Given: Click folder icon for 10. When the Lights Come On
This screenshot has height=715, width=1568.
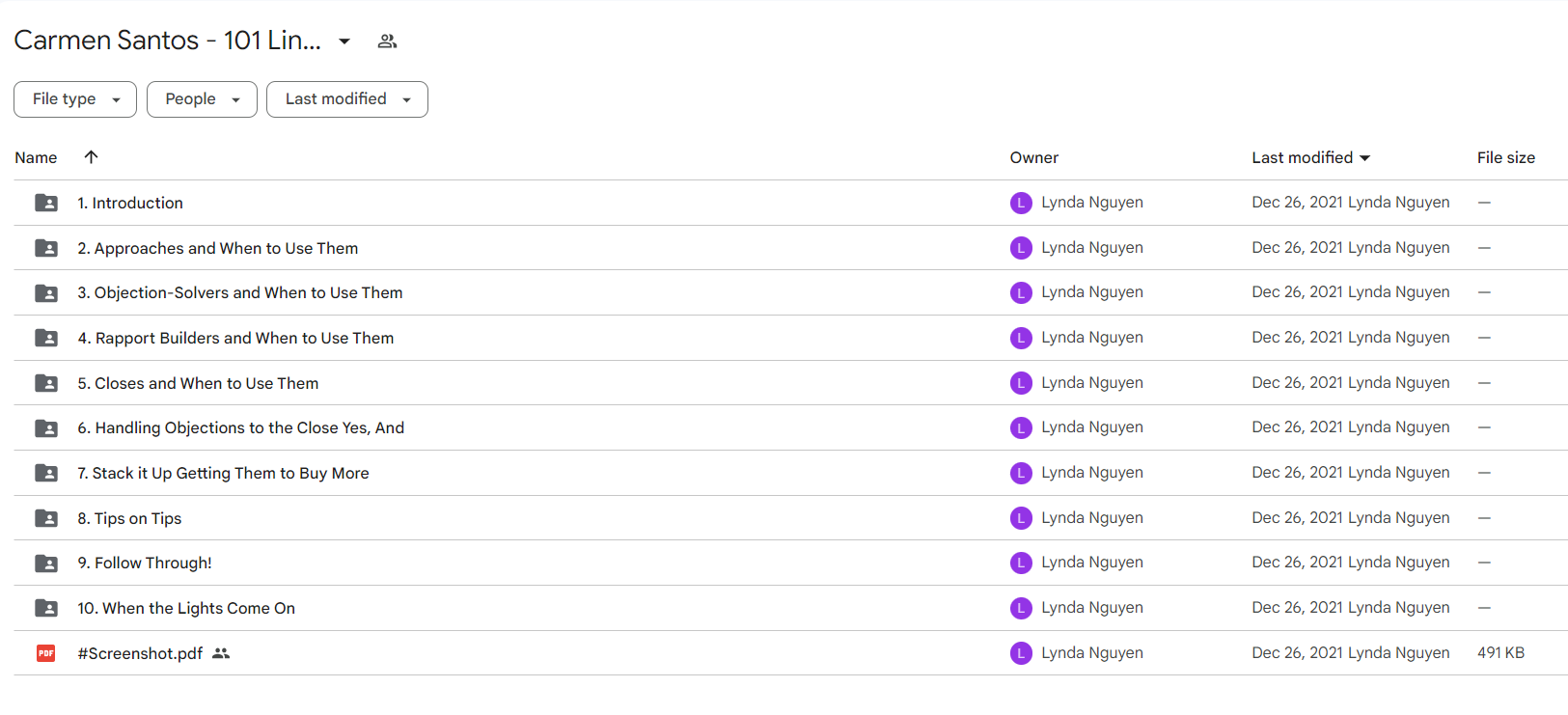Looking at the screenshot, I should coord(46,608).
